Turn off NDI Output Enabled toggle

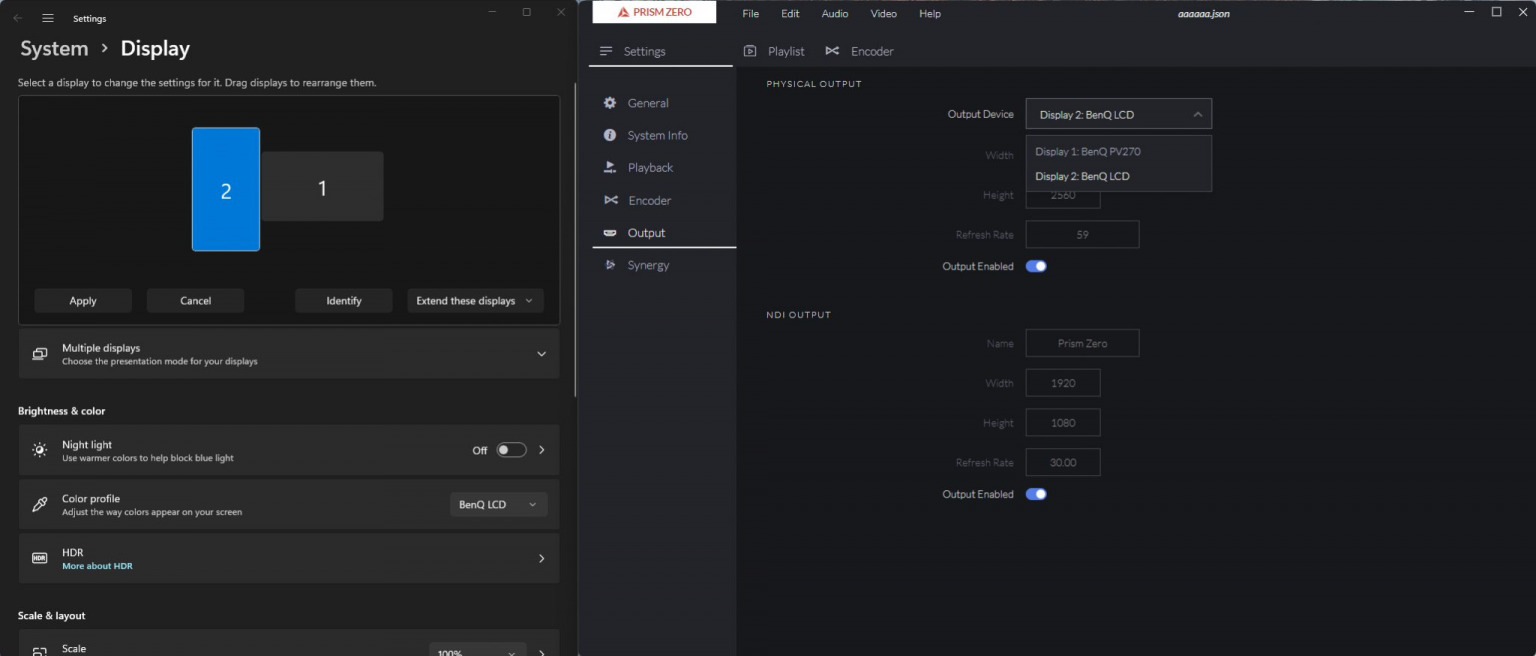point(1036,494)
